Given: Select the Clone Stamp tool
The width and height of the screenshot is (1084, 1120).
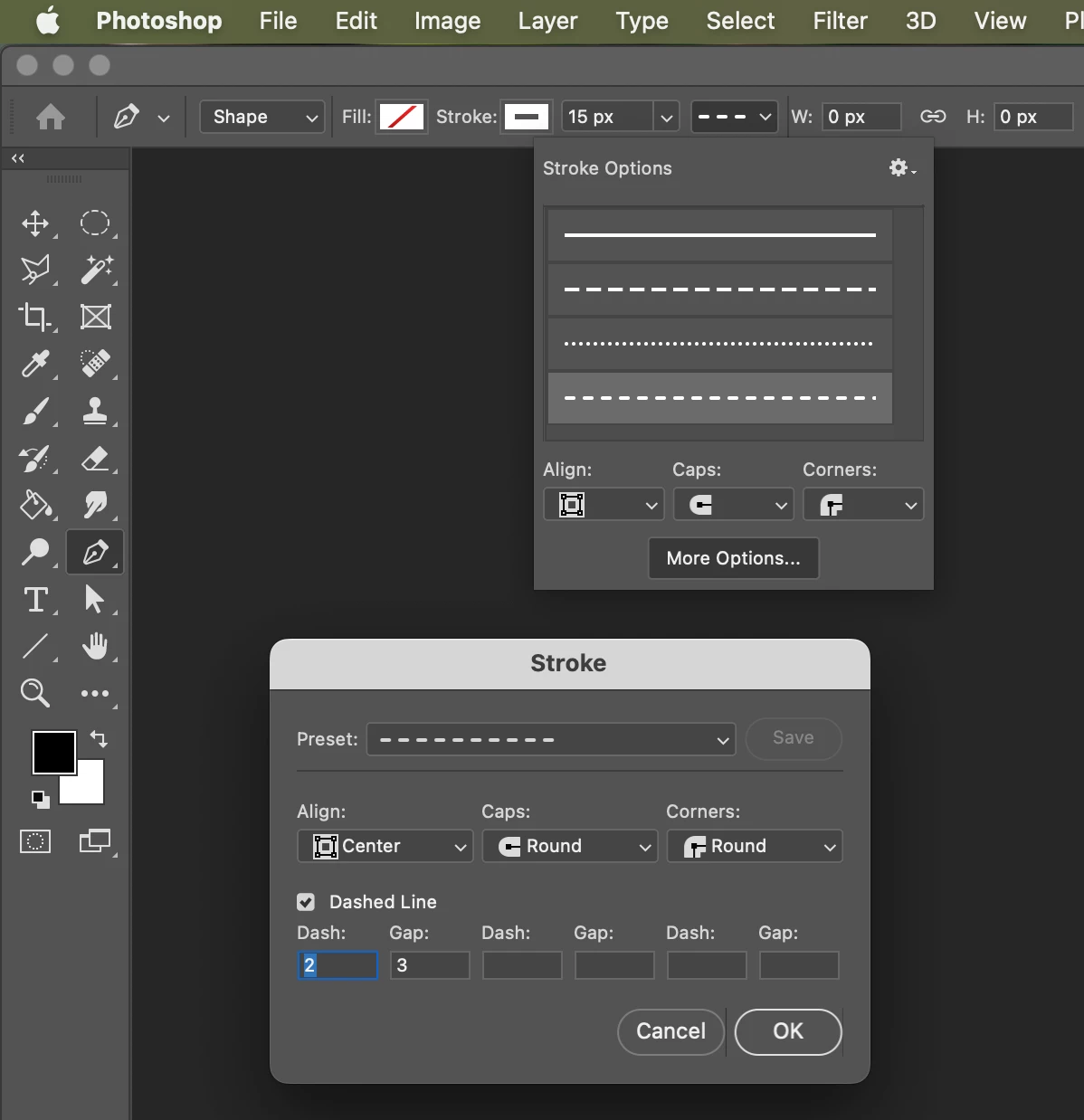Looking at the screenshot, I should pos(95,411).
